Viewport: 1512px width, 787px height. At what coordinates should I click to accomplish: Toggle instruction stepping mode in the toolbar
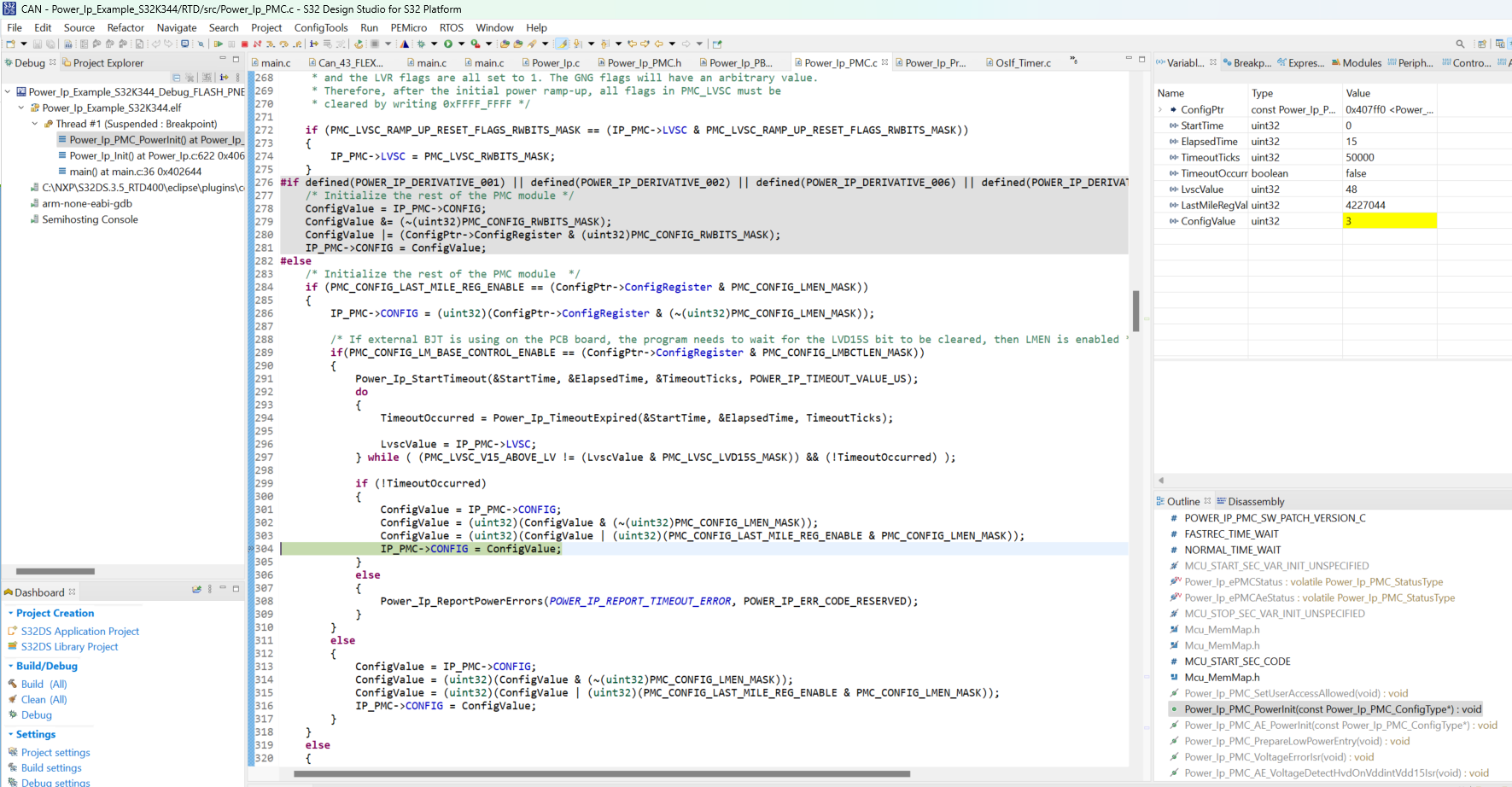[313, 44]
